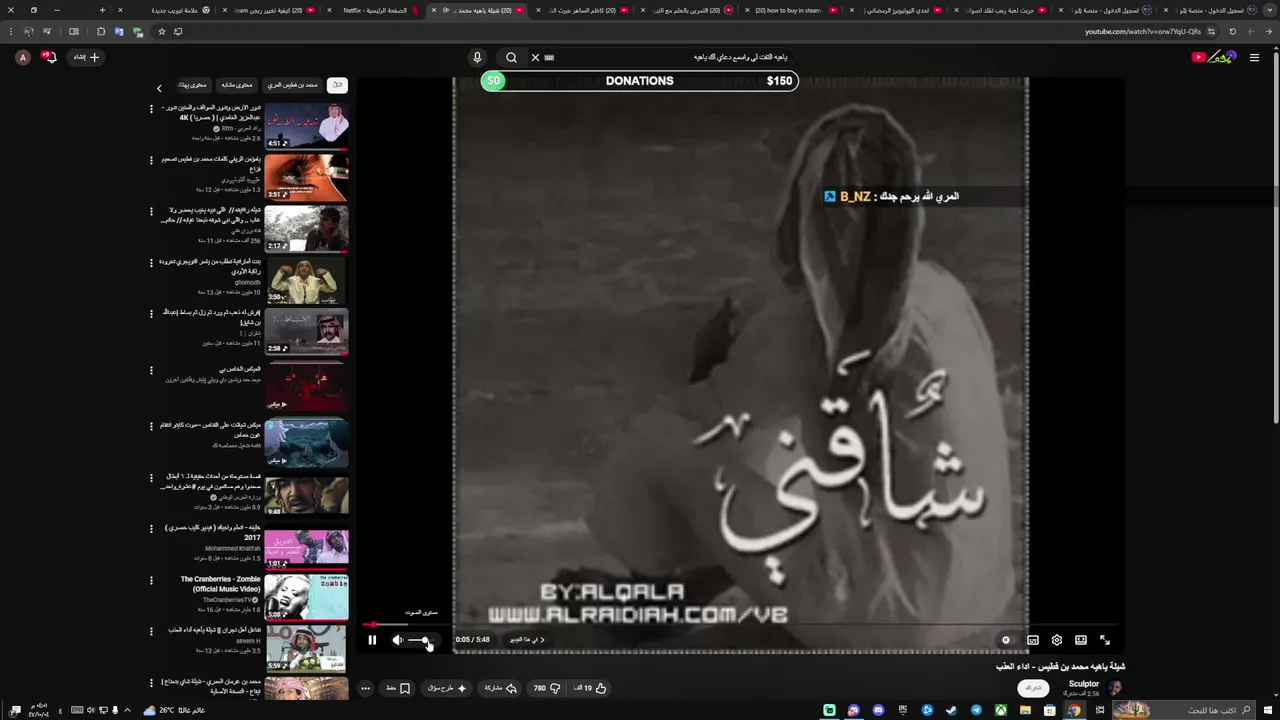The image size is (1280, 720).
Task: Show more filter chips with the arrow
Action: (159, 88)
